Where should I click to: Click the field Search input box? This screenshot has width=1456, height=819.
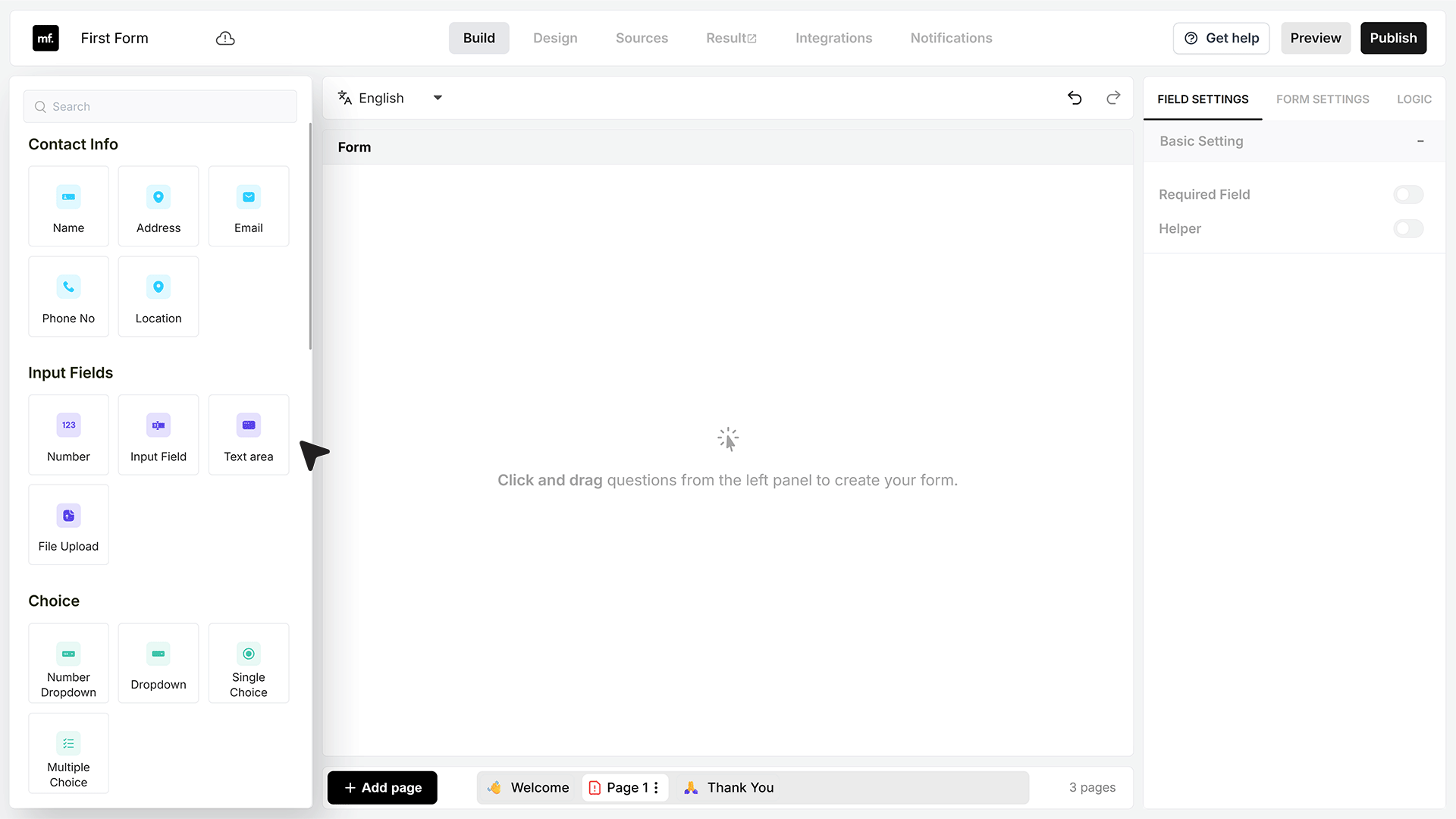click(160, 107)
